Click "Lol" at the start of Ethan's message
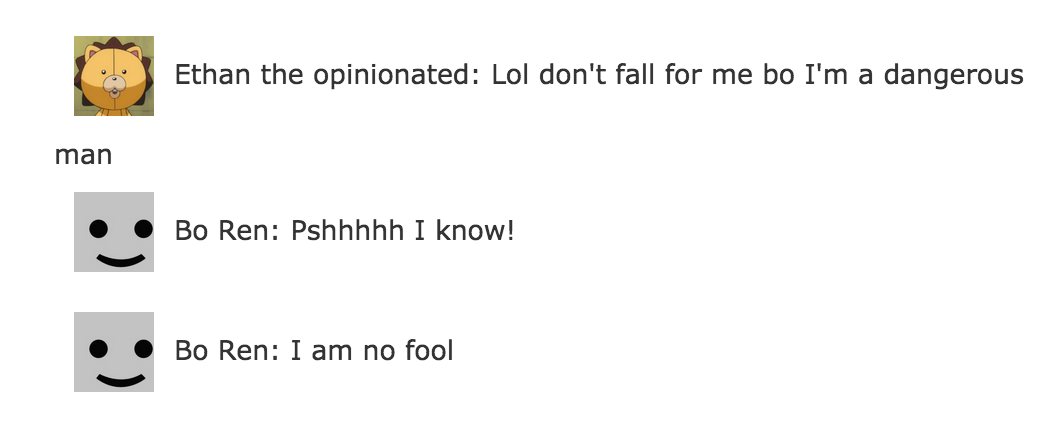 point(510,76)
